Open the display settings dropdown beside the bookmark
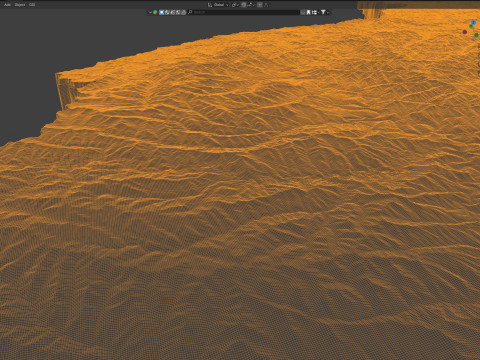Image resolution: width=480 pixels, height=360 pixels. pyautogui.click(x=315, y=12)
